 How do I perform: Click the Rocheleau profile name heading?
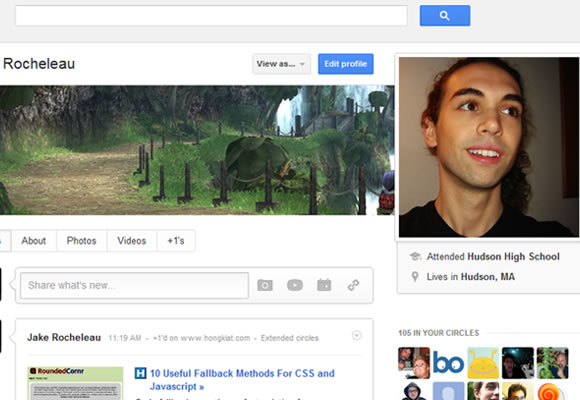39,64
